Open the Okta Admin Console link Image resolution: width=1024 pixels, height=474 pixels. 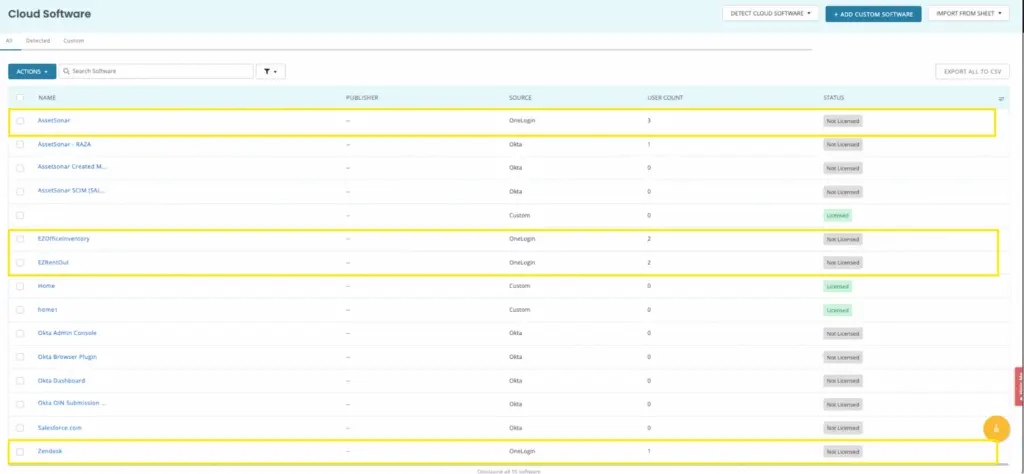coord(67,333)
